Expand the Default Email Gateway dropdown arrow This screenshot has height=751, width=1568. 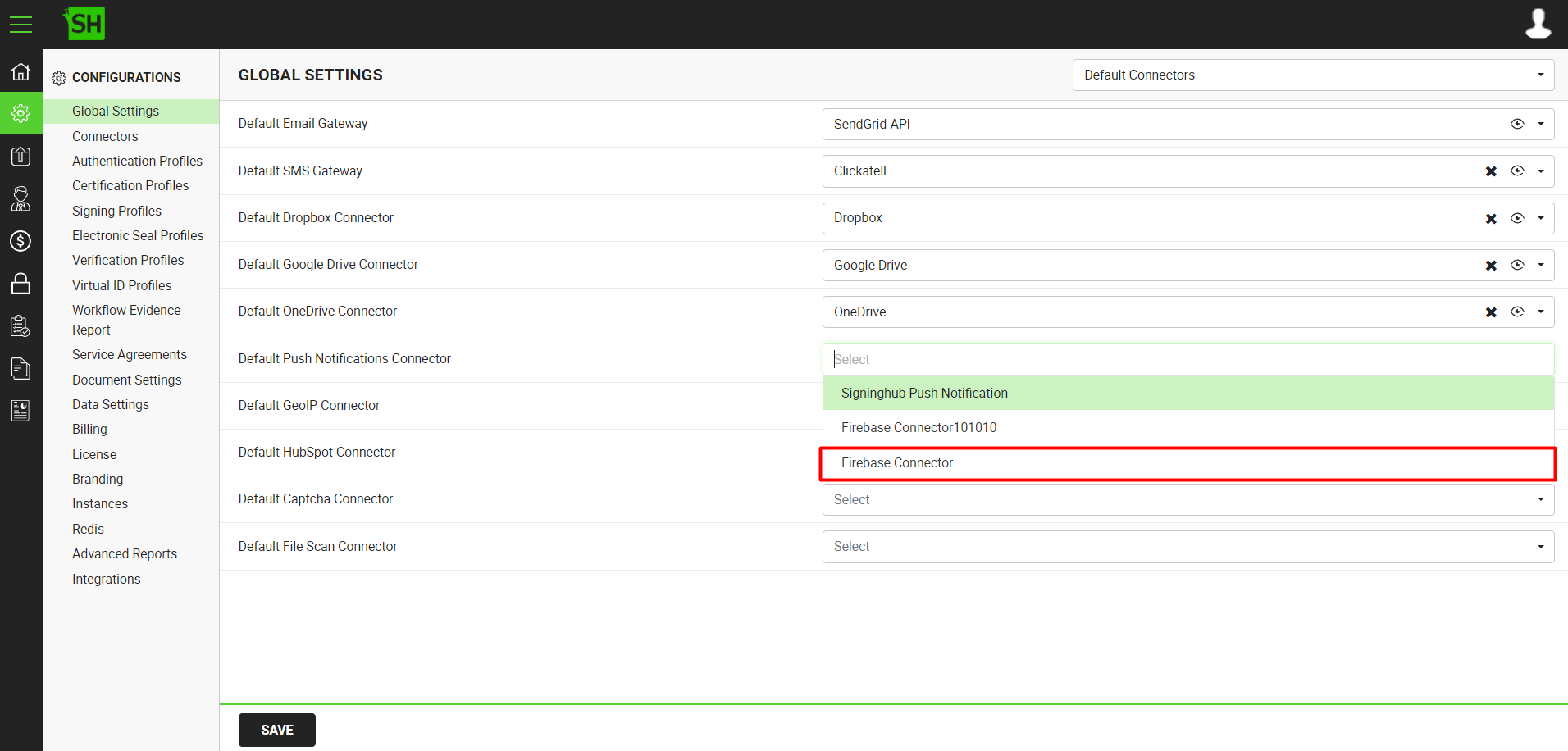click(1541, 124)
